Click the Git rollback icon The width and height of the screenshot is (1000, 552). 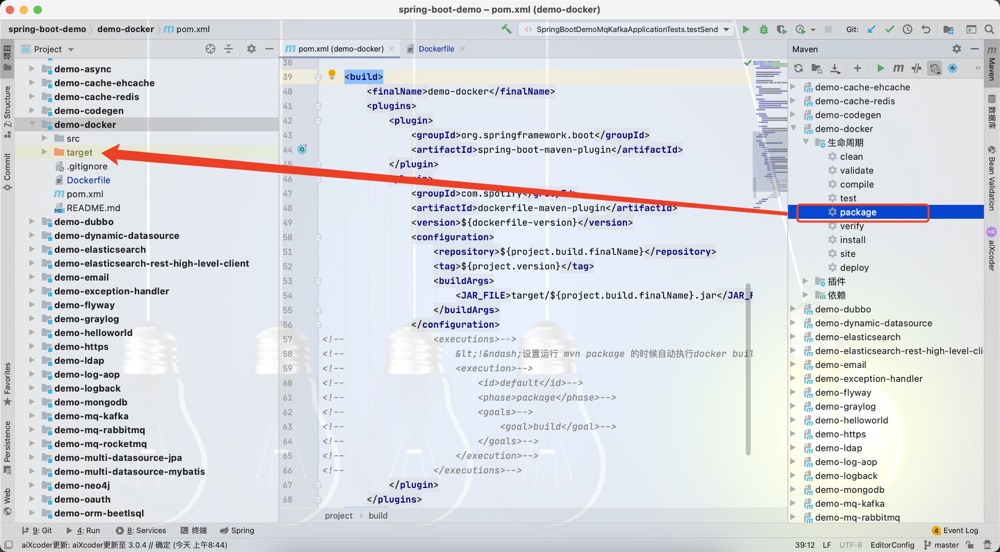point(926,29)
